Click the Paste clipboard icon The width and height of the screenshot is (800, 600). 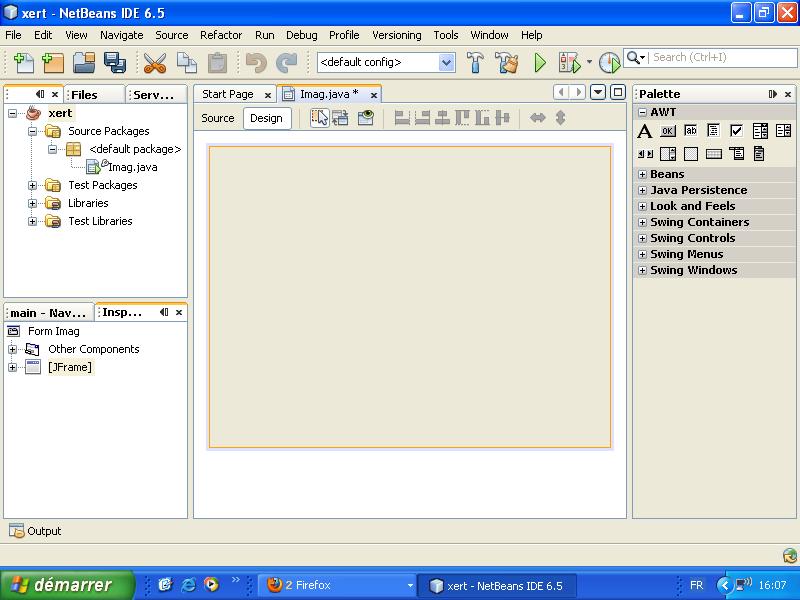click(217, 63)
